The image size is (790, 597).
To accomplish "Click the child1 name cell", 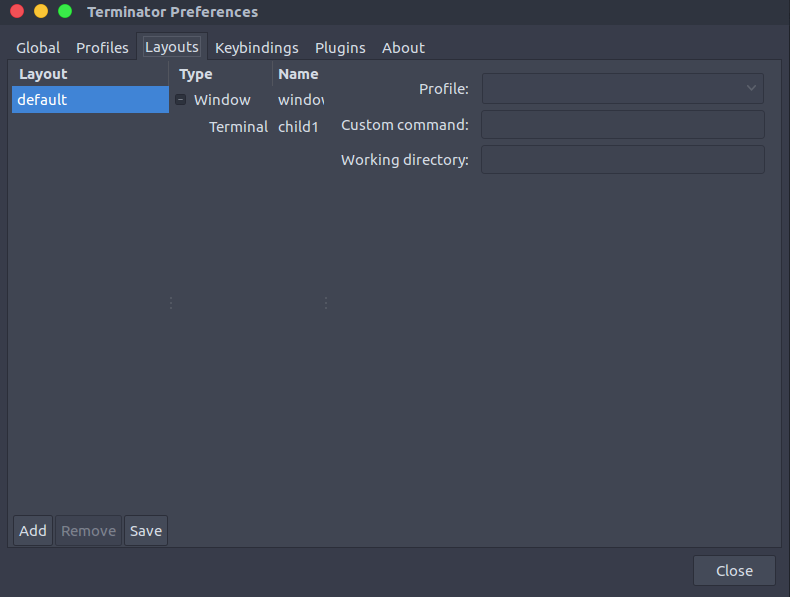I will click(298, 126).
